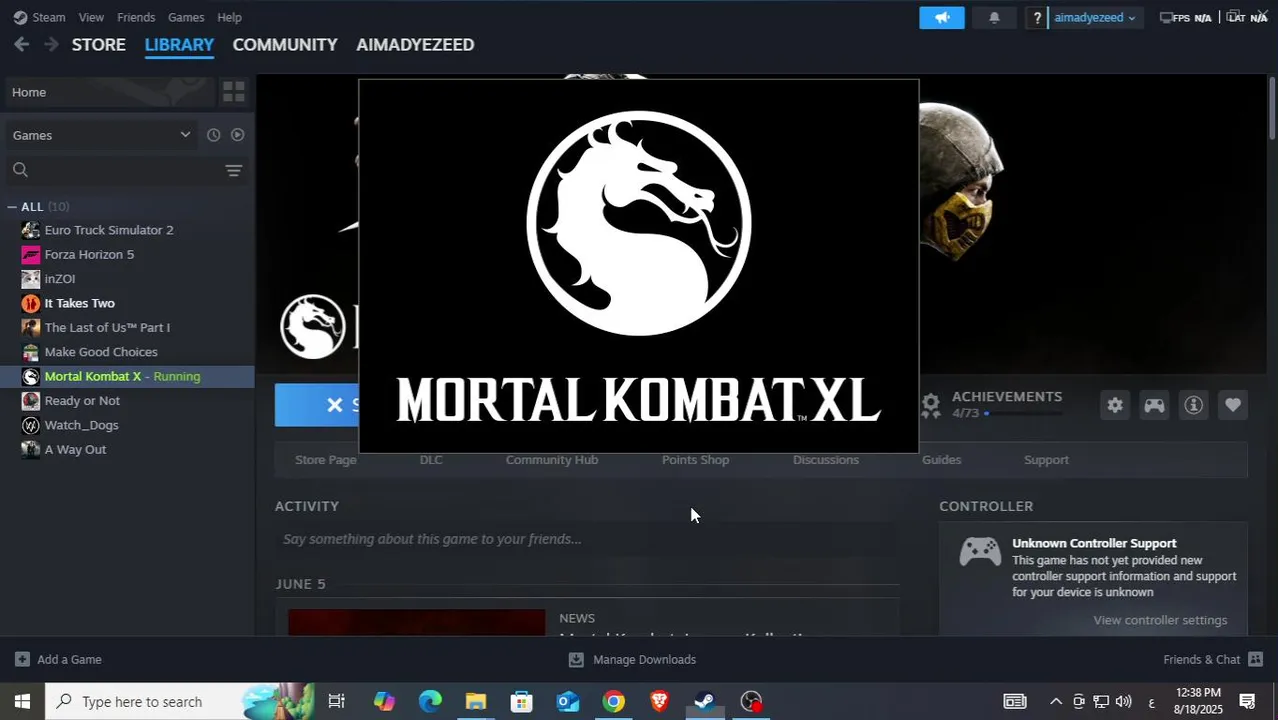Open game settings gear icon

(1115, 405)
